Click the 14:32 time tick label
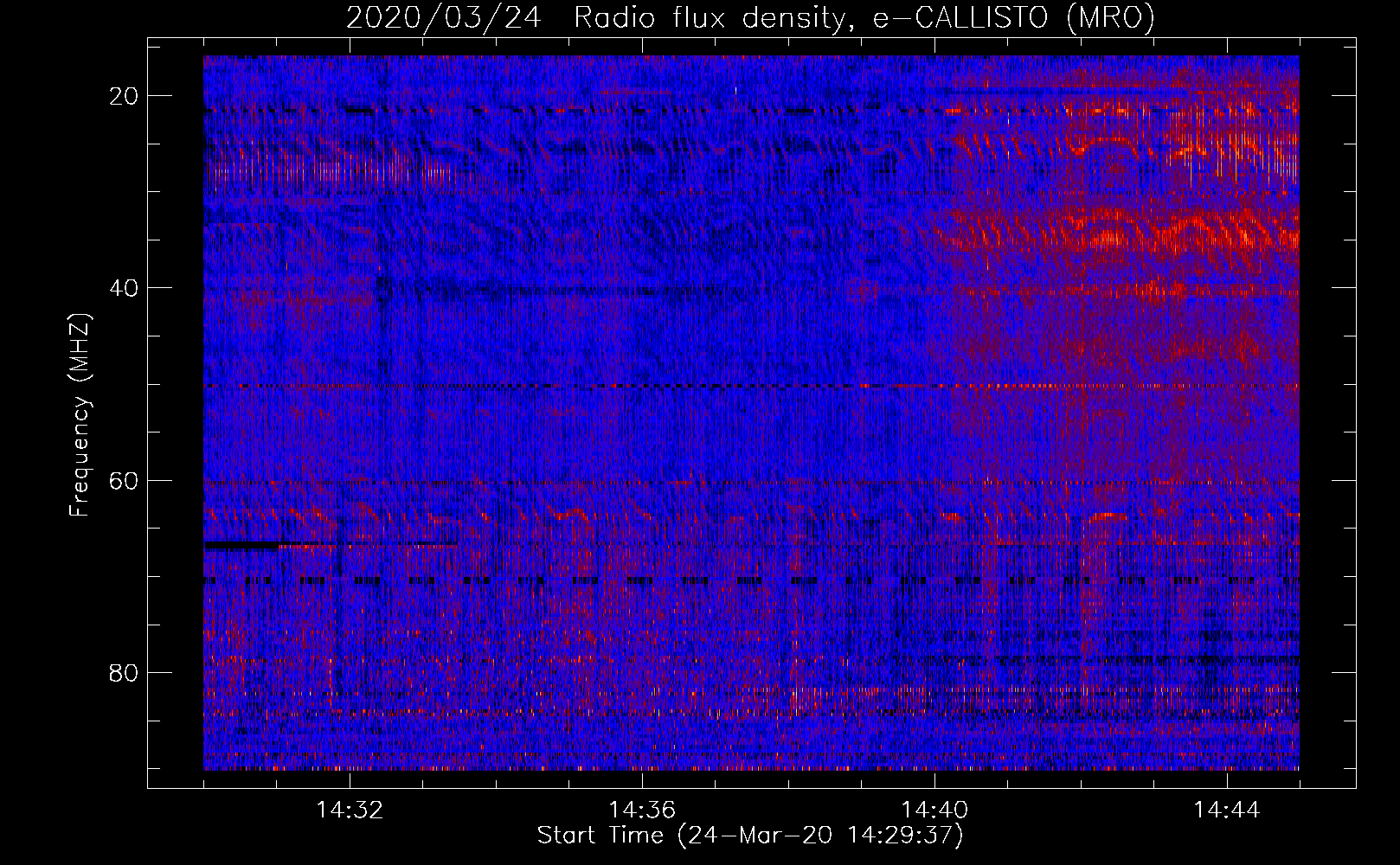The height and width of the screenshot is (865, 1400). pos(350,811)
